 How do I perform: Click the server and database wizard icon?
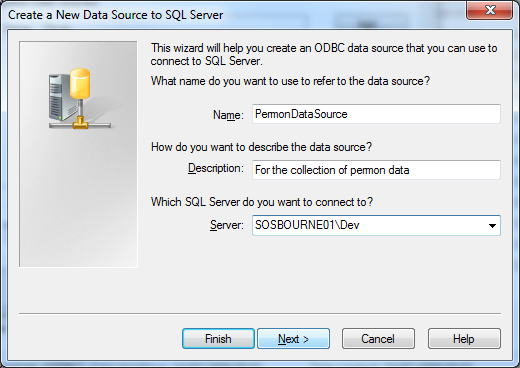80,99
